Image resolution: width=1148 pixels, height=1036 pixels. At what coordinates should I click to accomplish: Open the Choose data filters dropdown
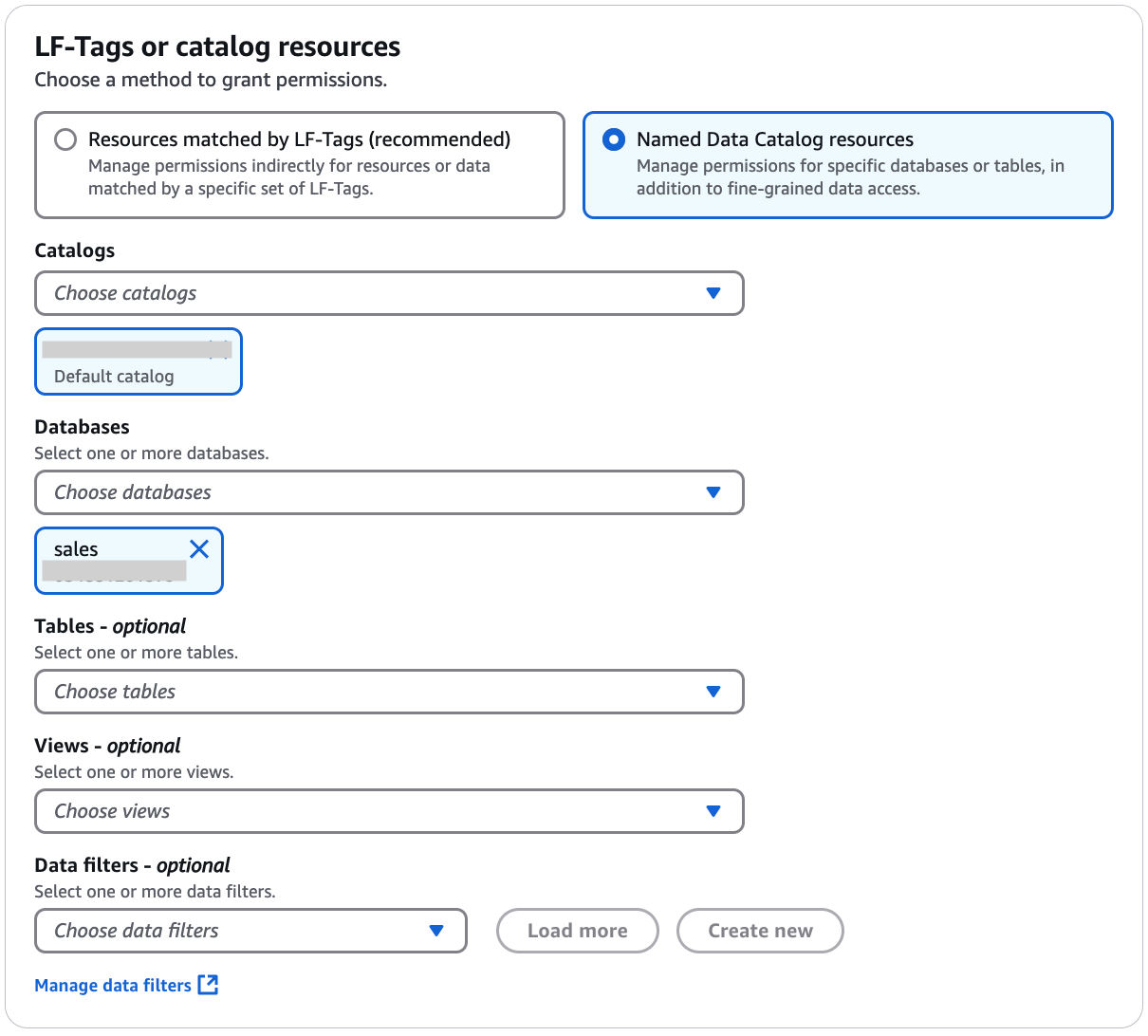tap(250, 931)
